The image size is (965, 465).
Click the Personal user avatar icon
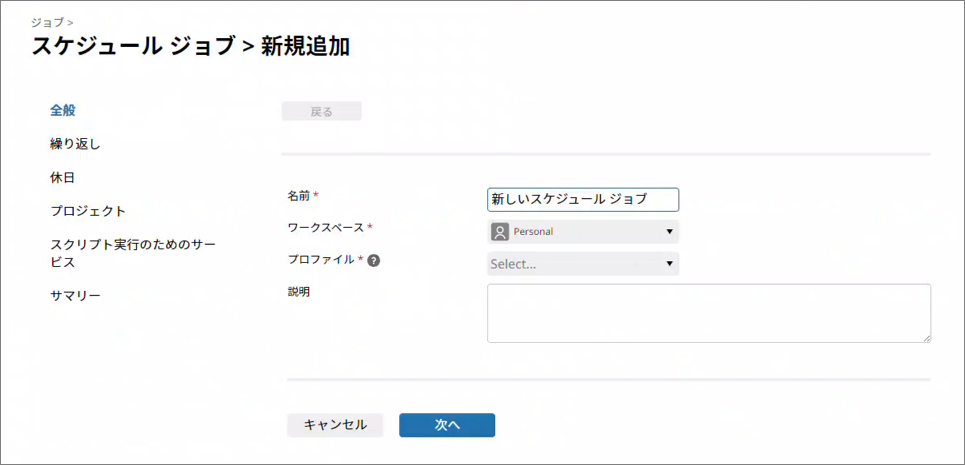pyautogui.click(x=500, y=232)
